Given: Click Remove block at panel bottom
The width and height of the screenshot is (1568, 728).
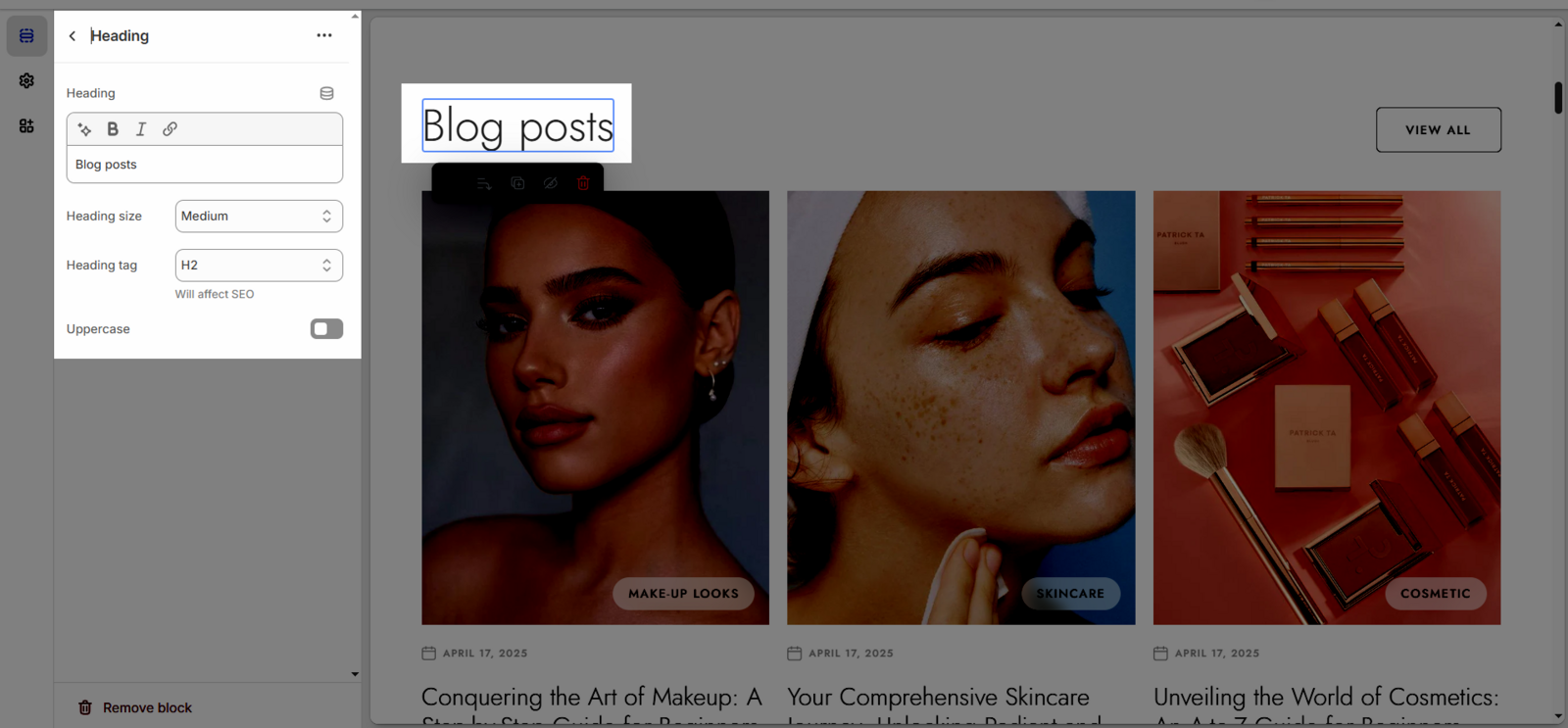Looking at the screenshot, I should point(135,707).
